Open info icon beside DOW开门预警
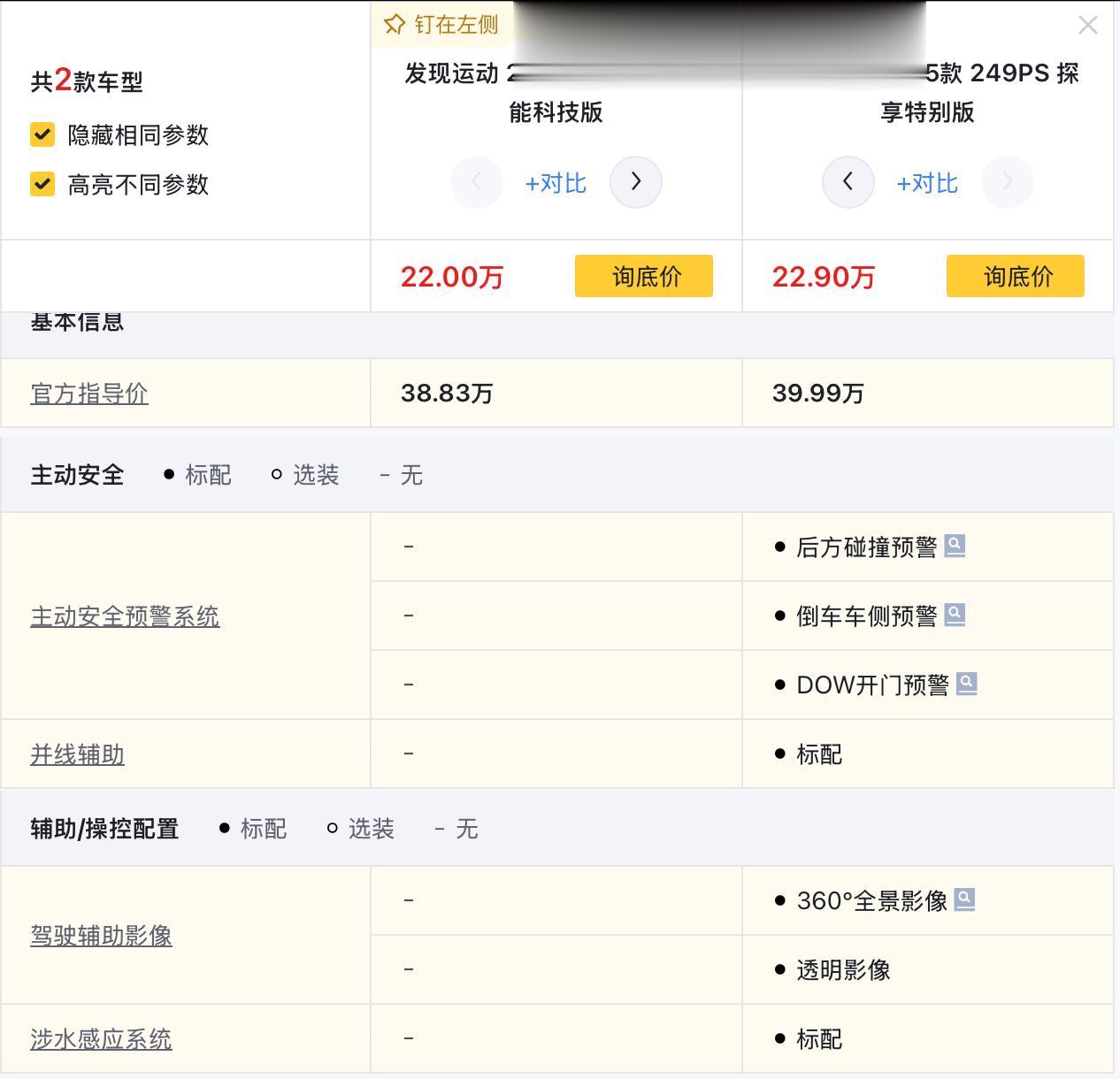 click(967, 684)
